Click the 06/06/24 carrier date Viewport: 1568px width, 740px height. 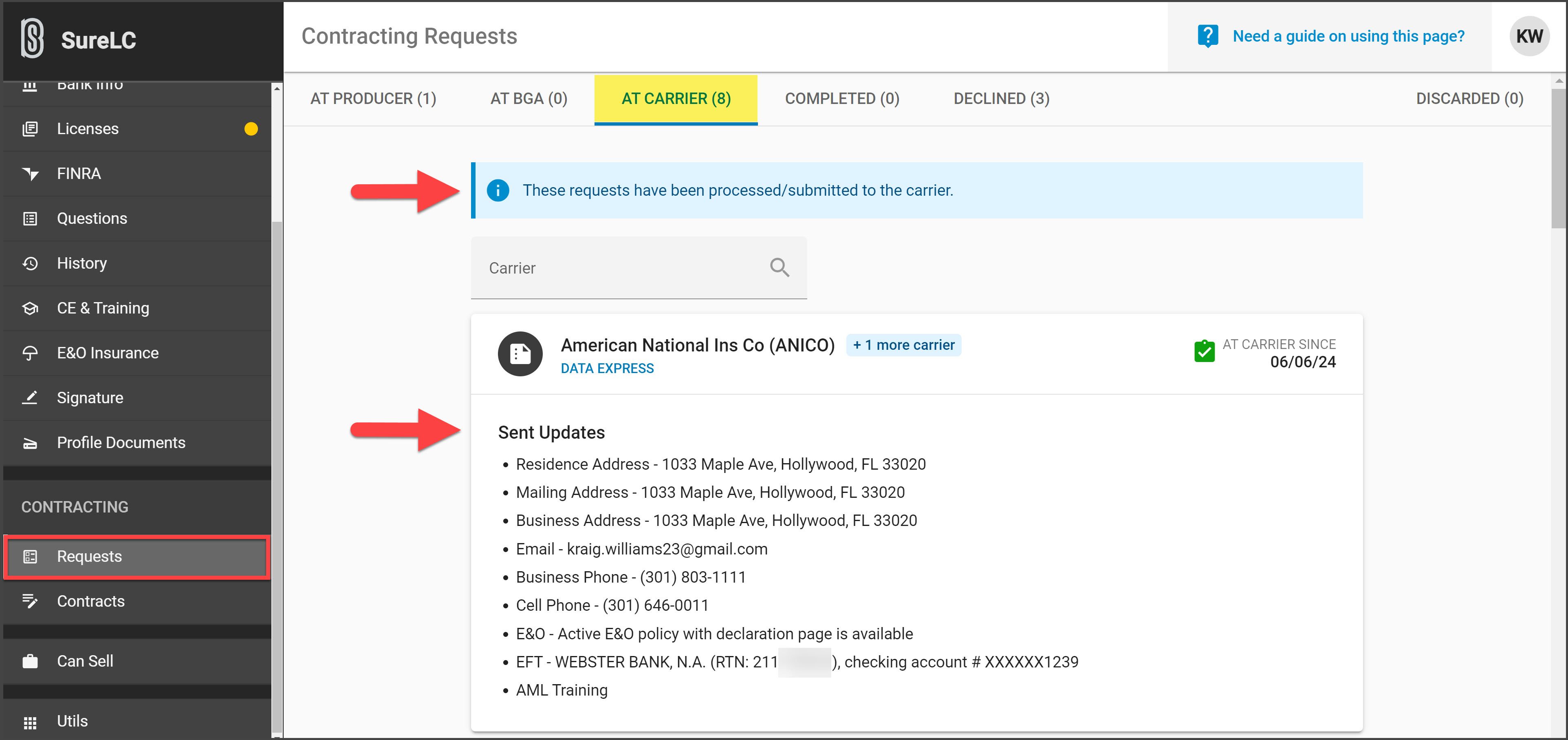coord(1303,362)
